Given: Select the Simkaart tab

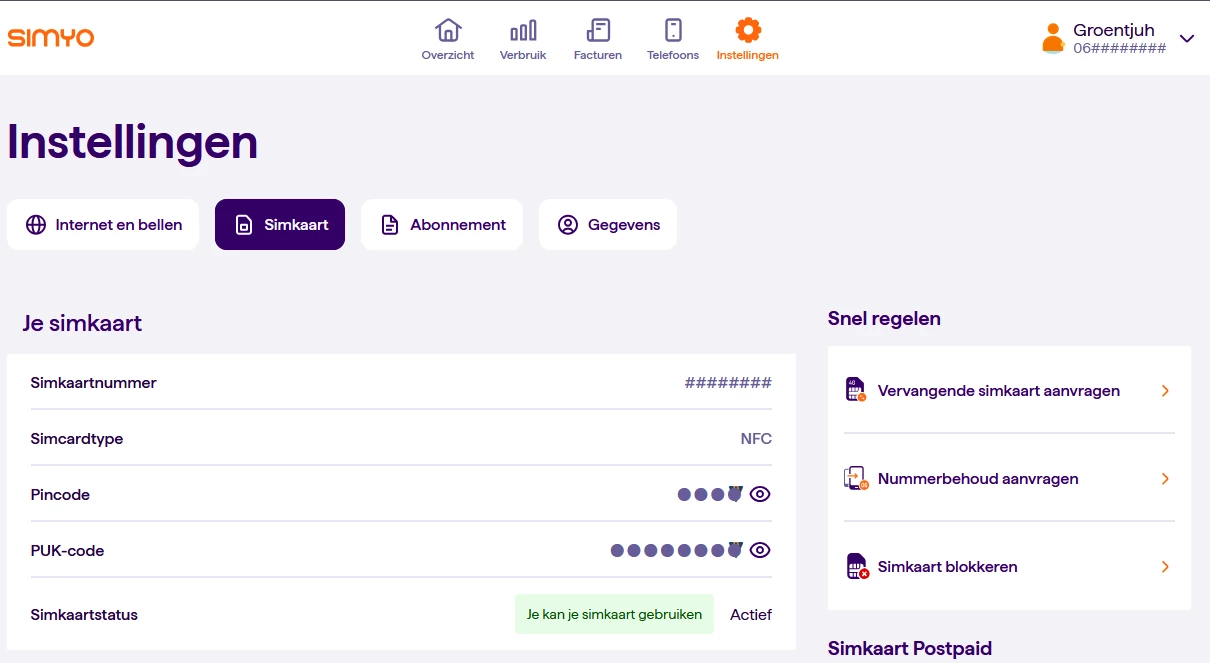Looking at the screenshot, I should click(280, 225).
